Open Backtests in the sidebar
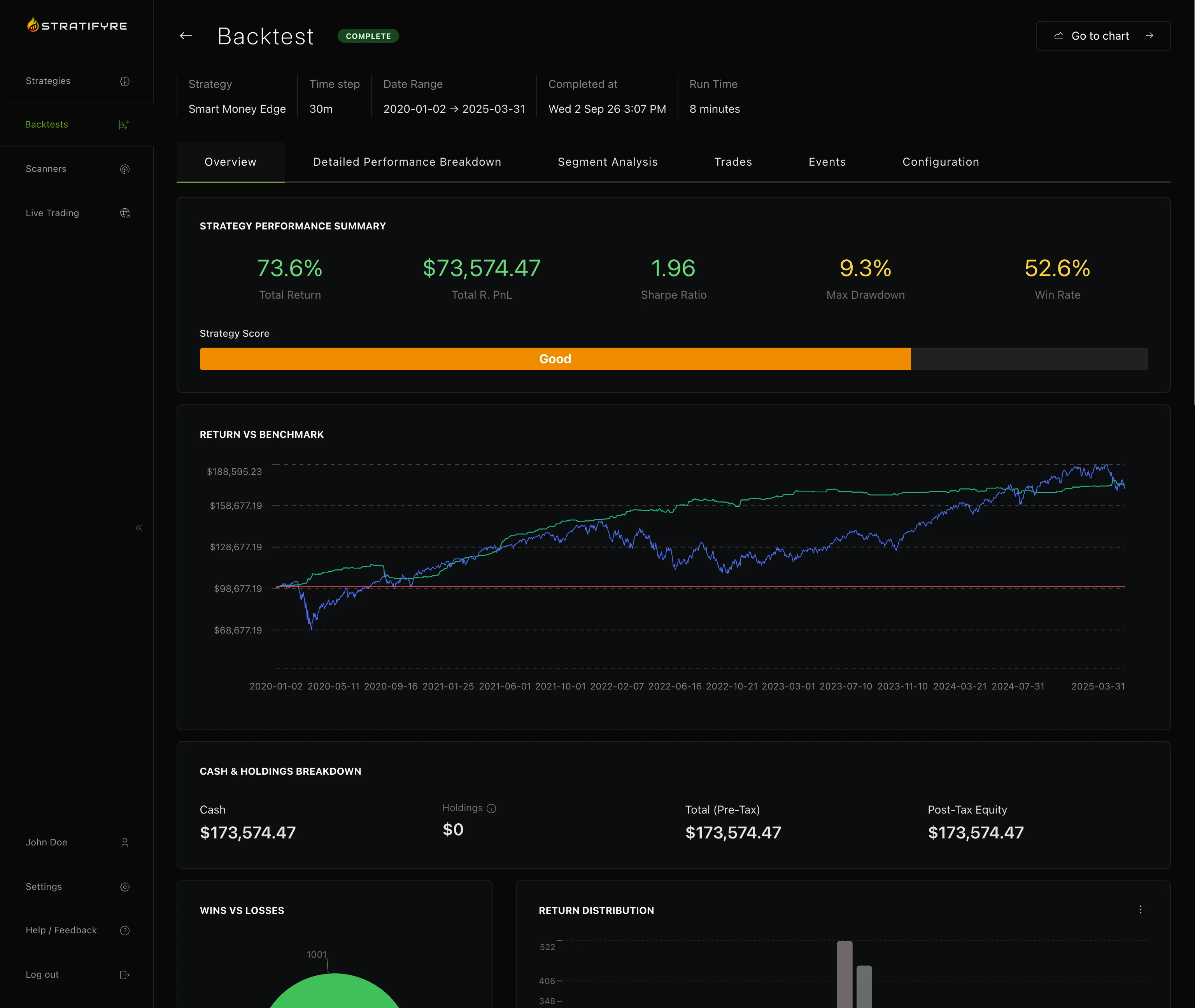The width and height of the screenshot is (1195, 1008). point(77,124)
